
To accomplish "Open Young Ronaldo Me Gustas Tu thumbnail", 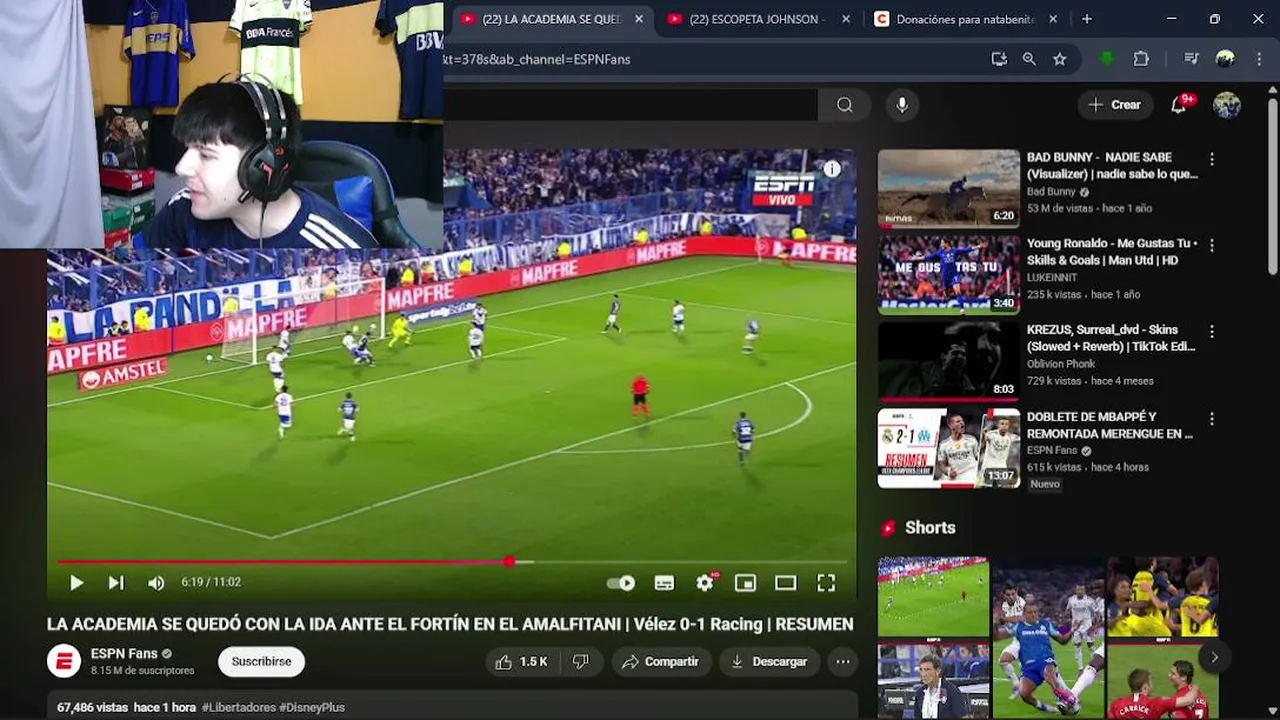I will coord(949,275).
